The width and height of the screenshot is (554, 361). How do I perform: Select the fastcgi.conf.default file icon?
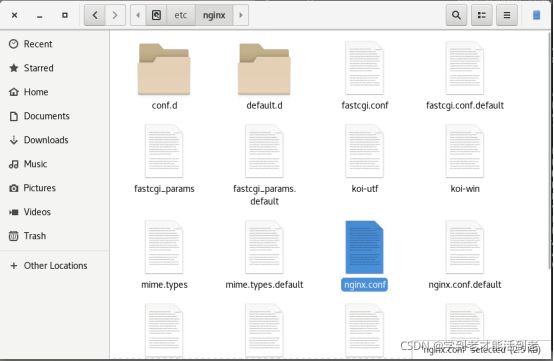(x=465, y=68)
